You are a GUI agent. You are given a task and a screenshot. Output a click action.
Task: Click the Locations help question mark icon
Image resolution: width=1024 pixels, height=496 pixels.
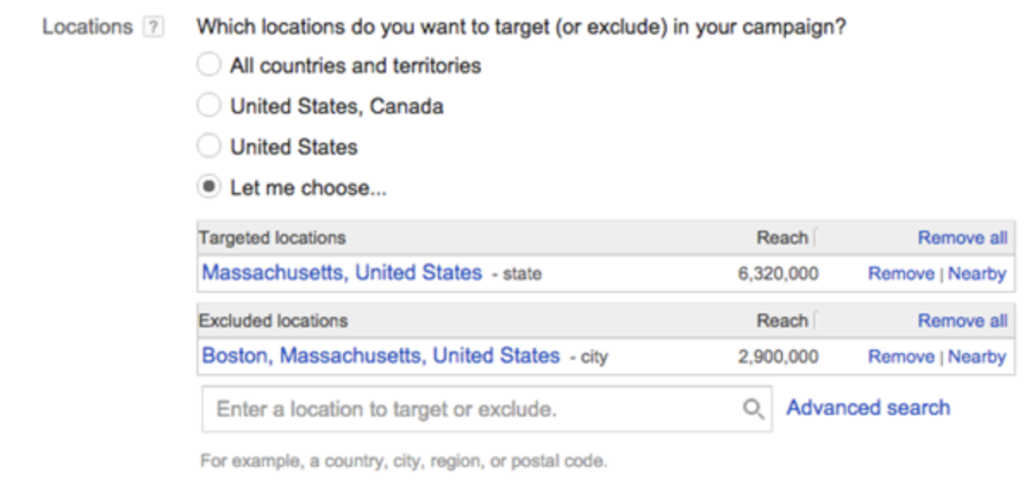point(153,27)
